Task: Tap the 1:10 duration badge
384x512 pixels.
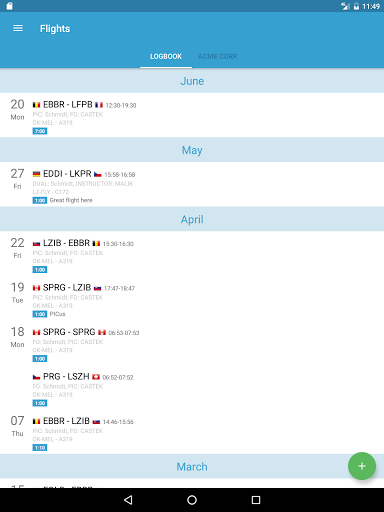Action: click(x=40, y=448)
